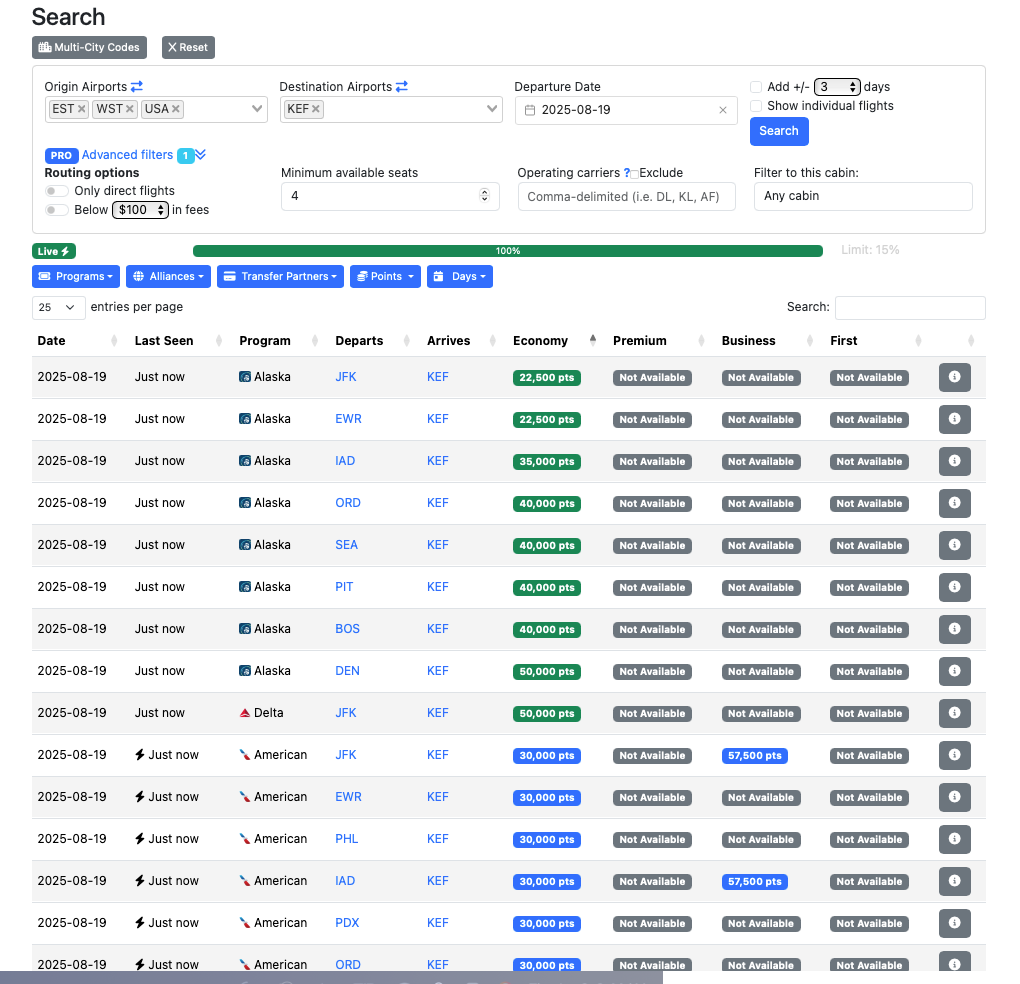Remove the EST origin tag

pos(82,109)
